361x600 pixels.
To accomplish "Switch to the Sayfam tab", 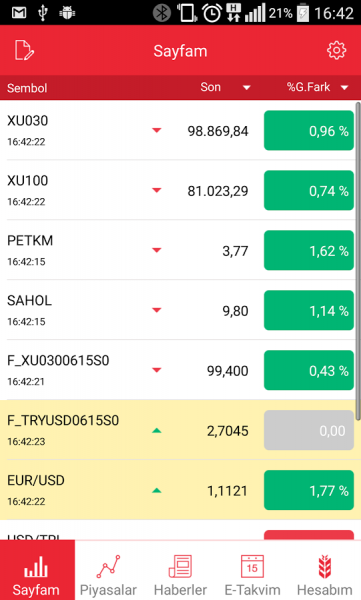I will 37,571.
